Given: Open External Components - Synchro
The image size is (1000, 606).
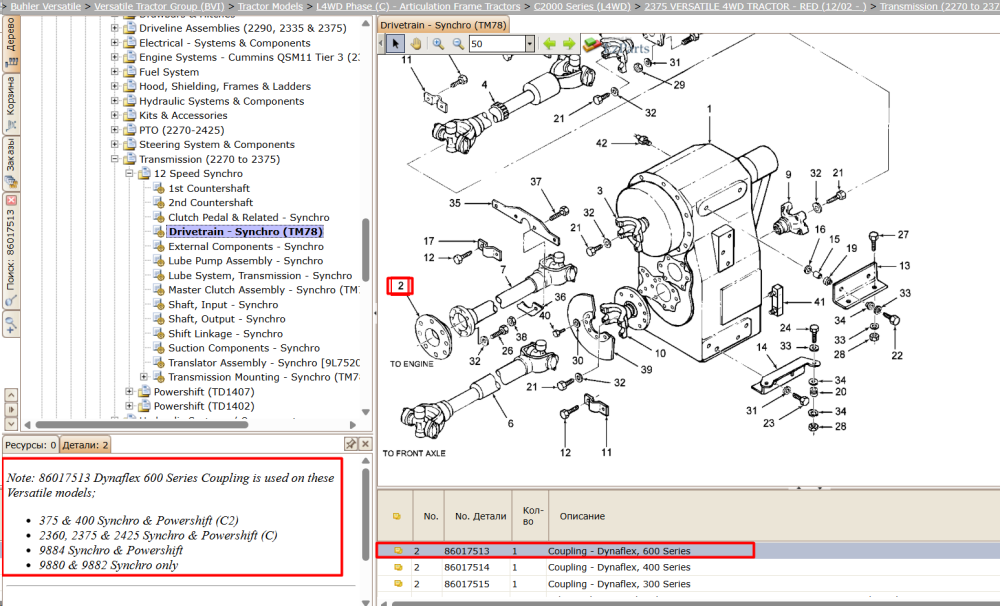Looking at the screenshot, I should [x=246, y=246].
